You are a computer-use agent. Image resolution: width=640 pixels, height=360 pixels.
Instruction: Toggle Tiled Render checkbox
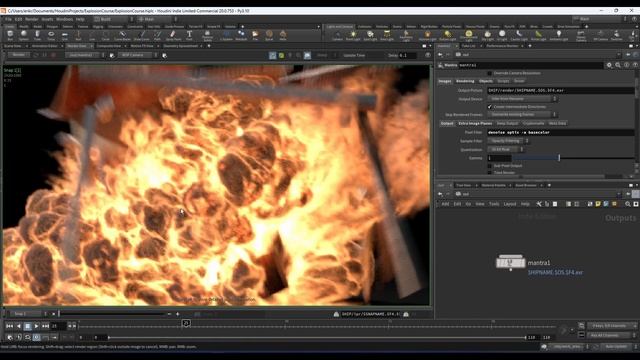pyautogui.click(x=490, y=173)
